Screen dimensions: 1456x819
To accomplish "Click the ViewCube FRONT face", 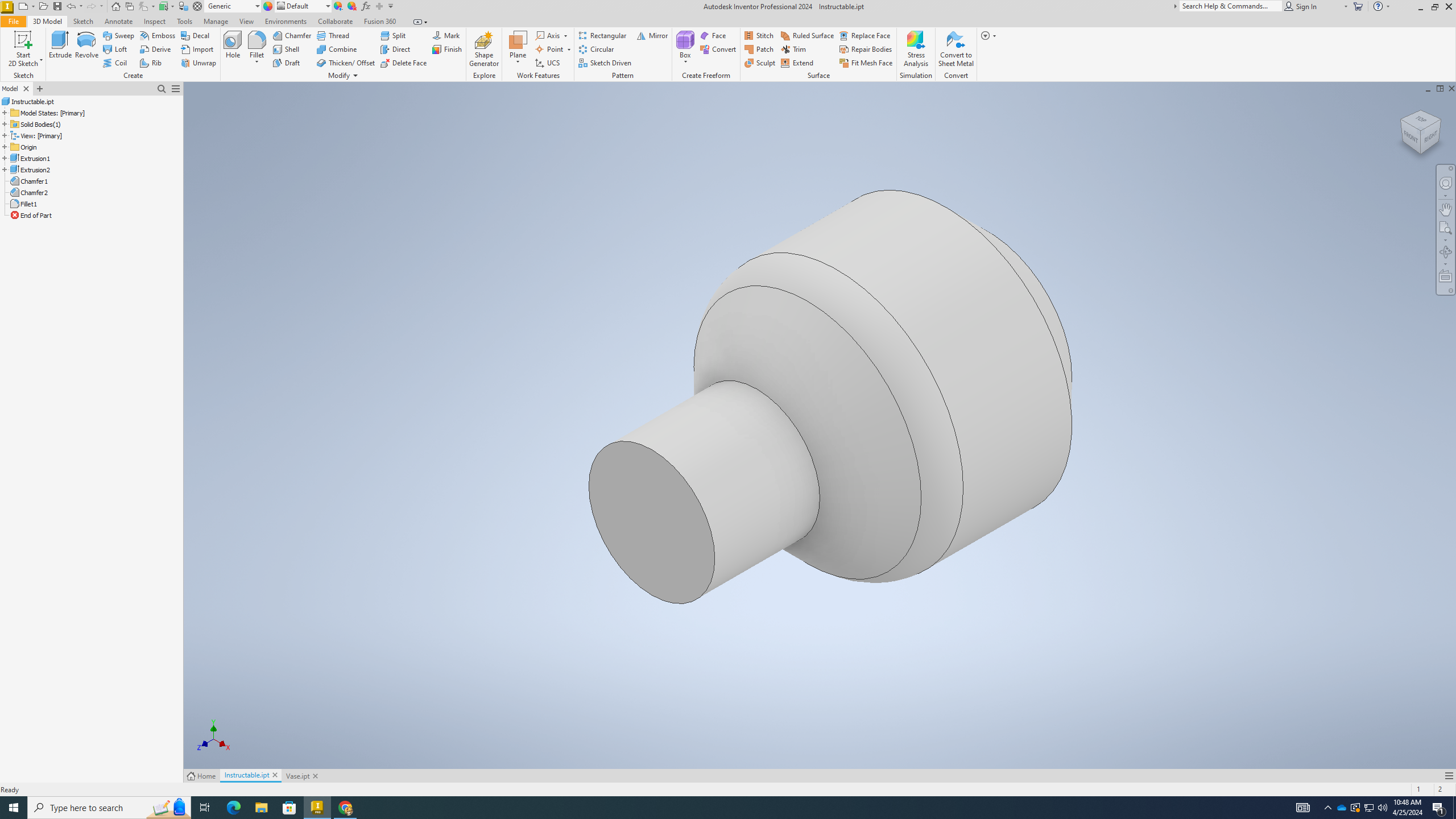I will [x=1410, y=137].
